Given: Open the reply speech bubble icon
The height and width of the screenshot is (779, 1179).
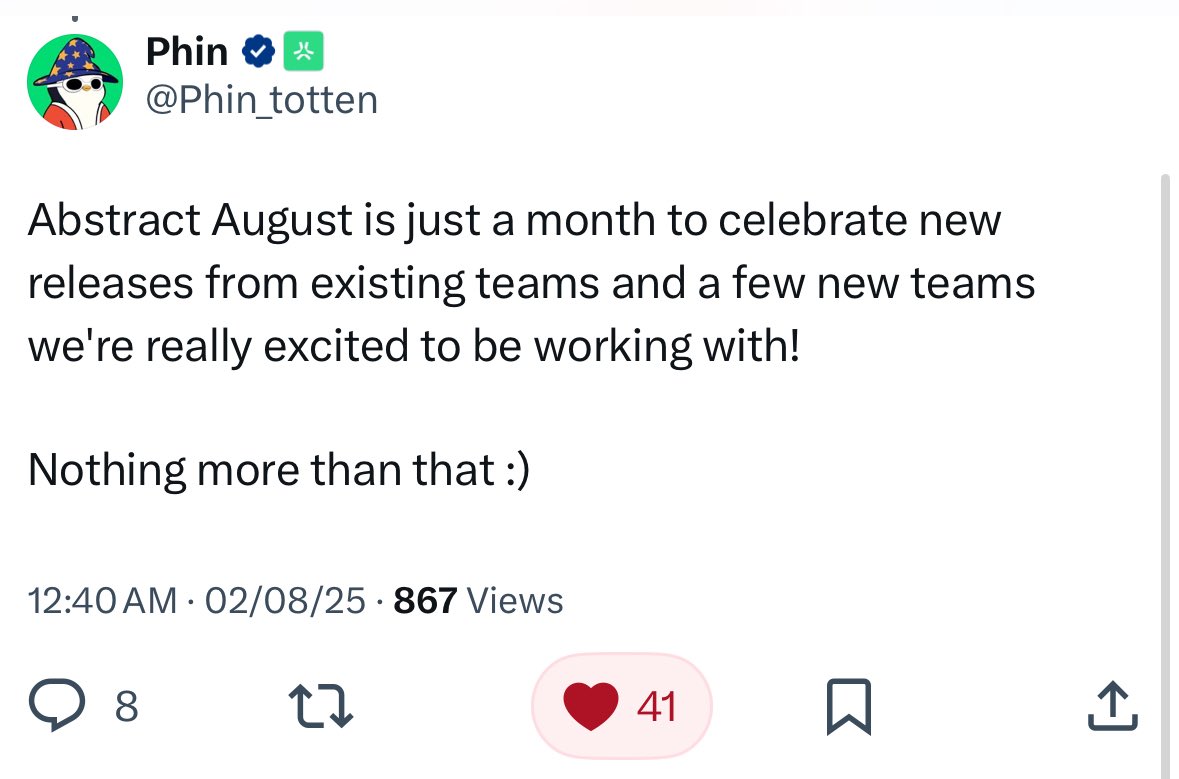Looking at the screenshot, I should point(56,705).
